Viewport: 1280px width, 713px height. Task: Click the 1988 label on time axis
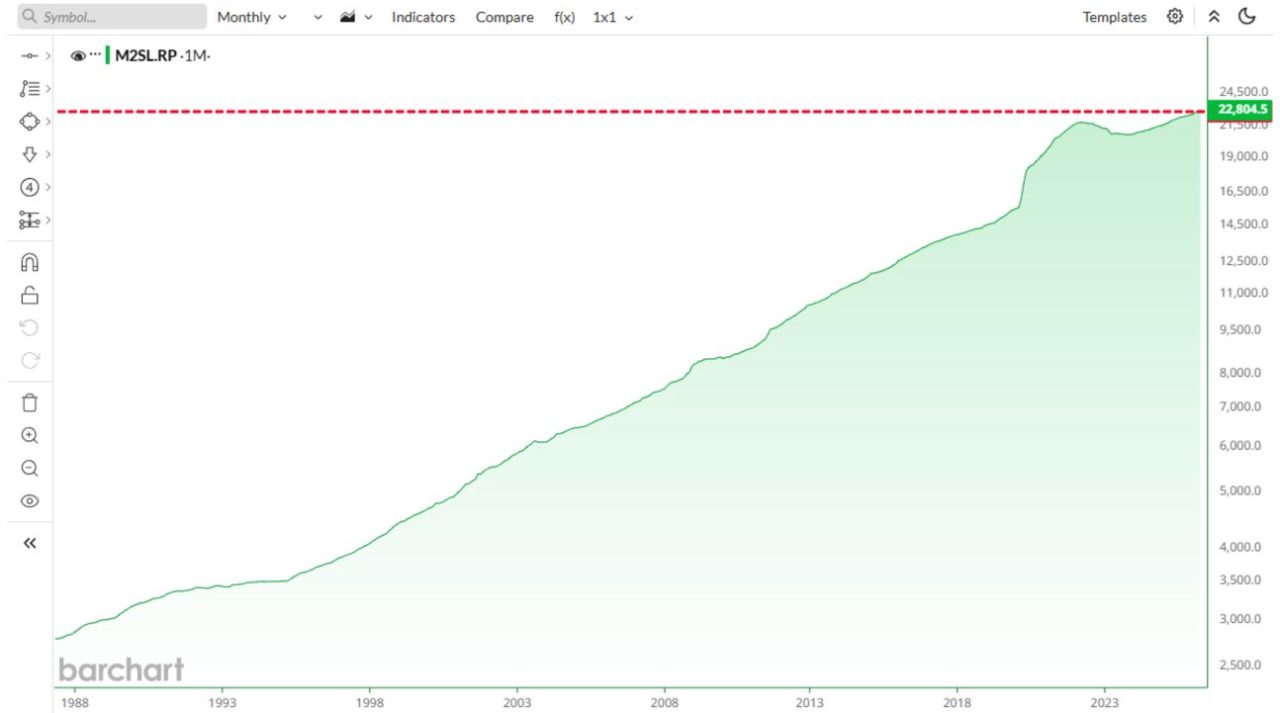76,702
